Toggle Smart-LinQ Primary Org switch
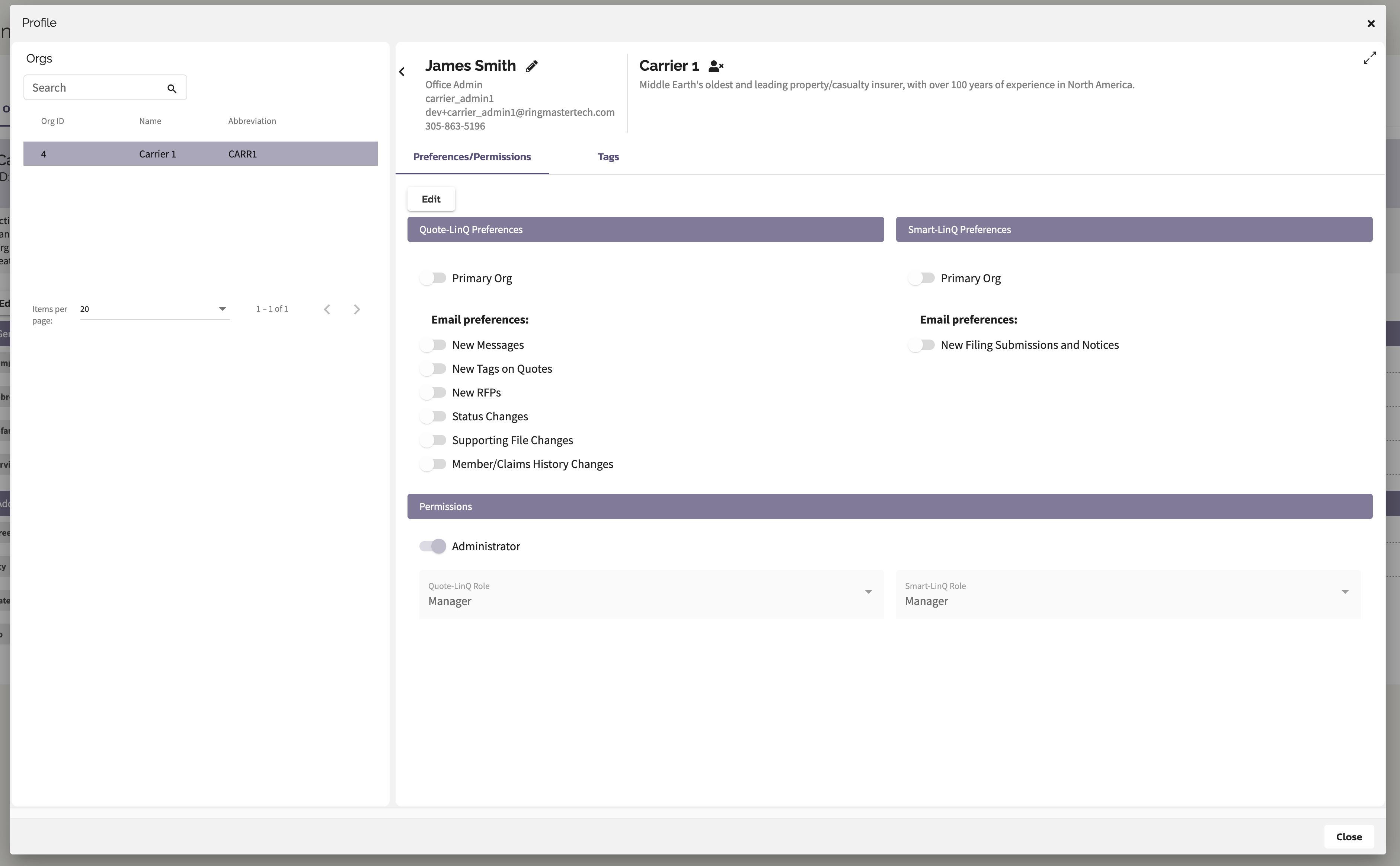The image size is (1400, 866). [921, 278]
